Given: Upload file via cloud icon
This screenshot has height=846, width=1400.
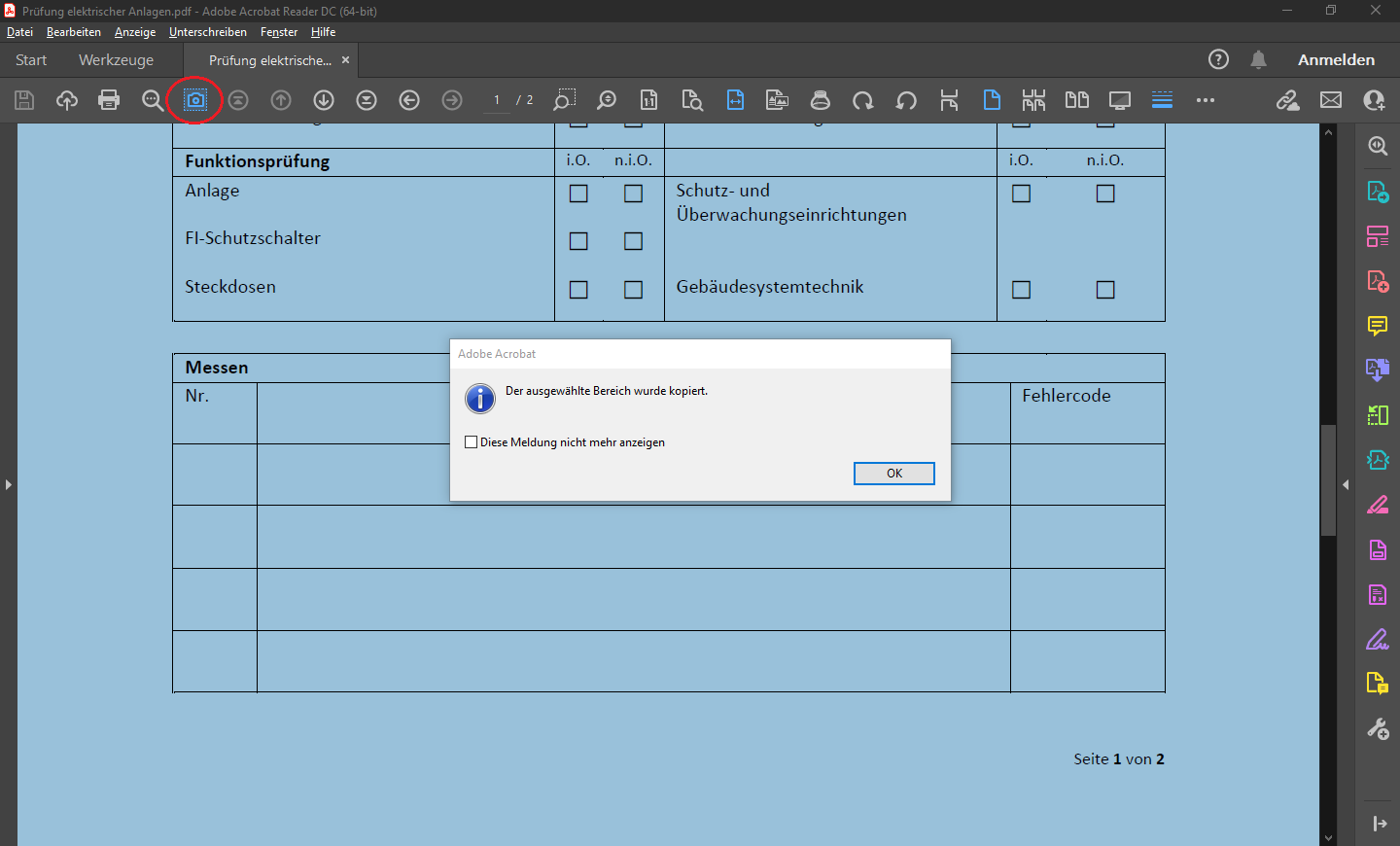Looking at the screenshot, I should coord(66,100).
